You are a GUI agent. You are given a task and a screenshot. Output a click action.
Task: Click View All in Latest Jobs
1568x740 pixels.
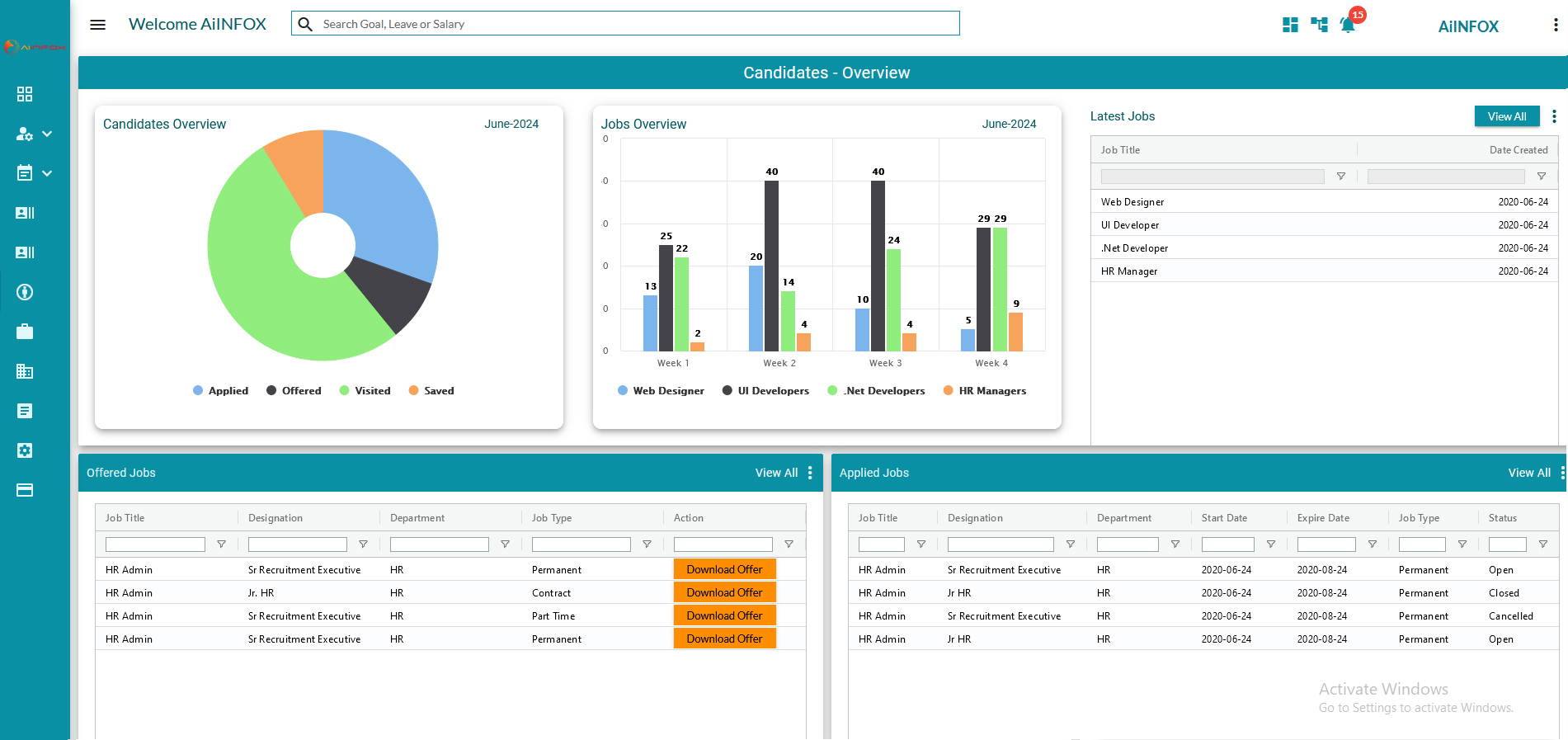pos(1507,116)
